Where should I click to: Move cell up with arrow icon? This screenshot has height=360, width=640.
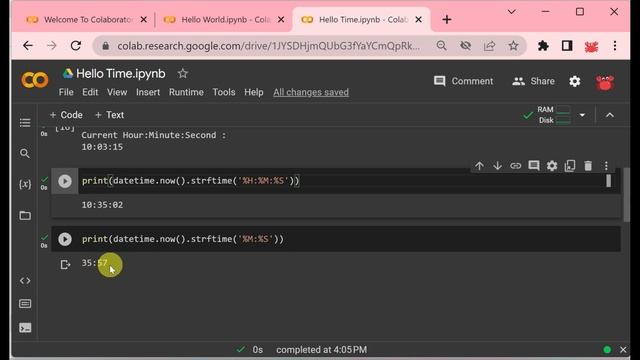click(x=479, y=166)
